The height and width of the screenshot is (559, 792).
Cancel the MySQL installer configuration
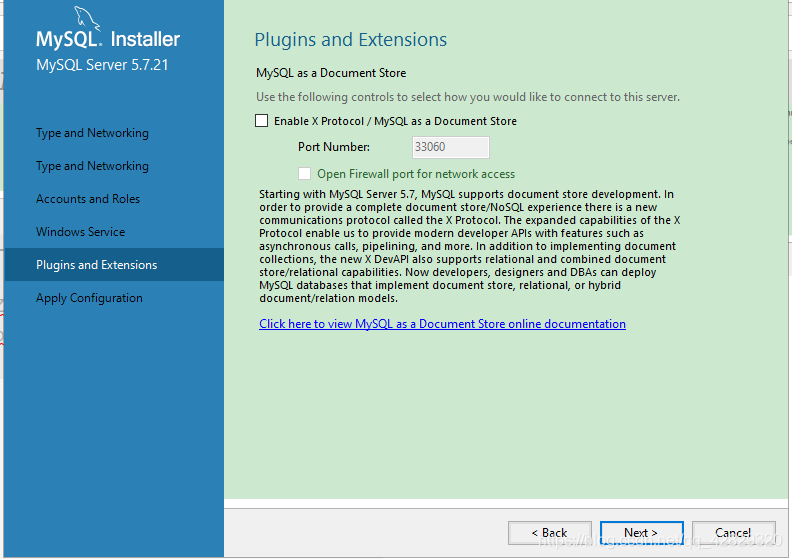[x=733, y=533]
